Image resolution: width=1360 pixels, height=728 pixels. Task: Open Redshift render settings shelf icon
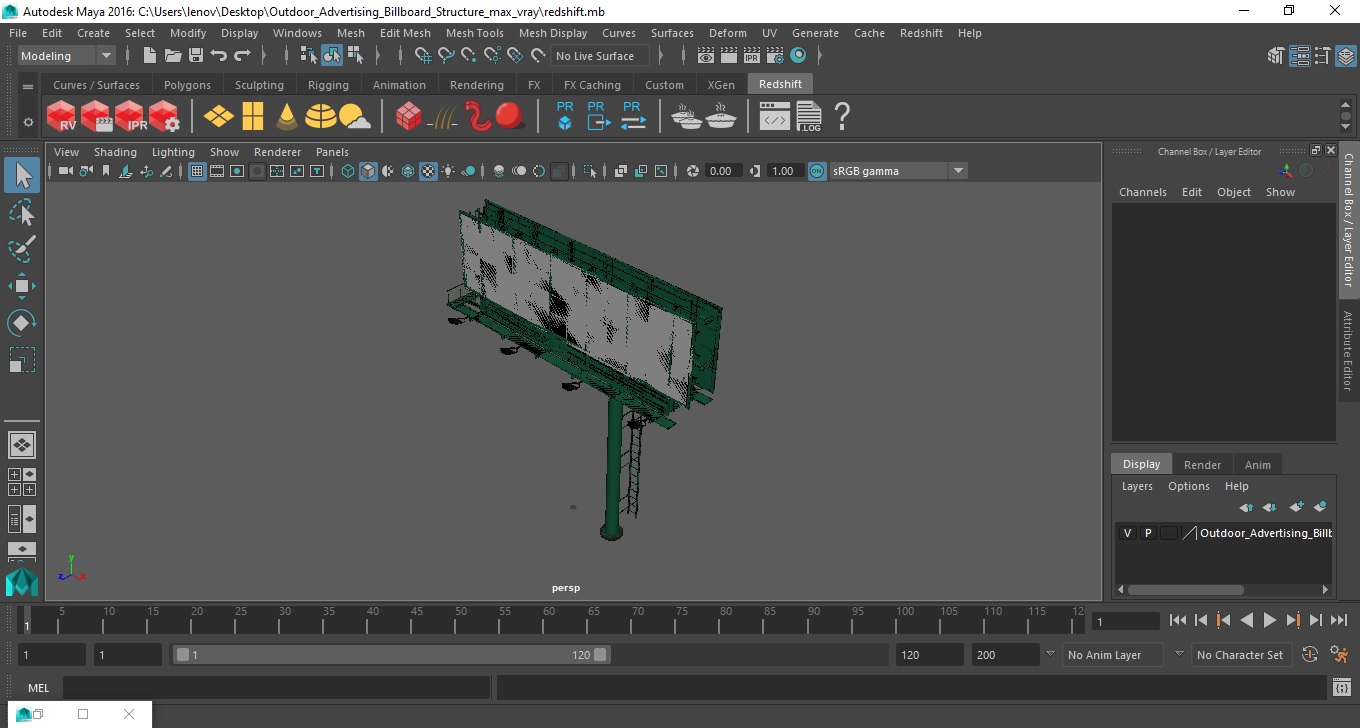click(x=164, y=117)
